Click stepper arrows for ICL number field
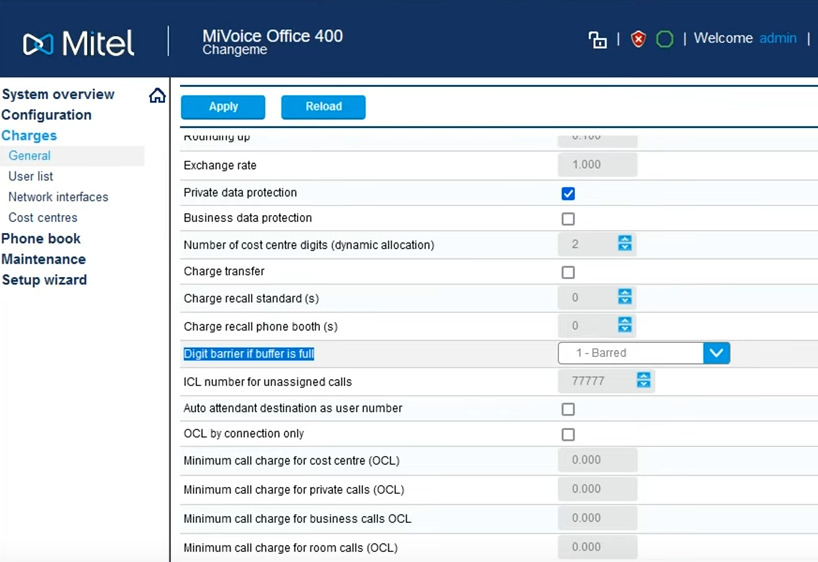 click(644, 380)
